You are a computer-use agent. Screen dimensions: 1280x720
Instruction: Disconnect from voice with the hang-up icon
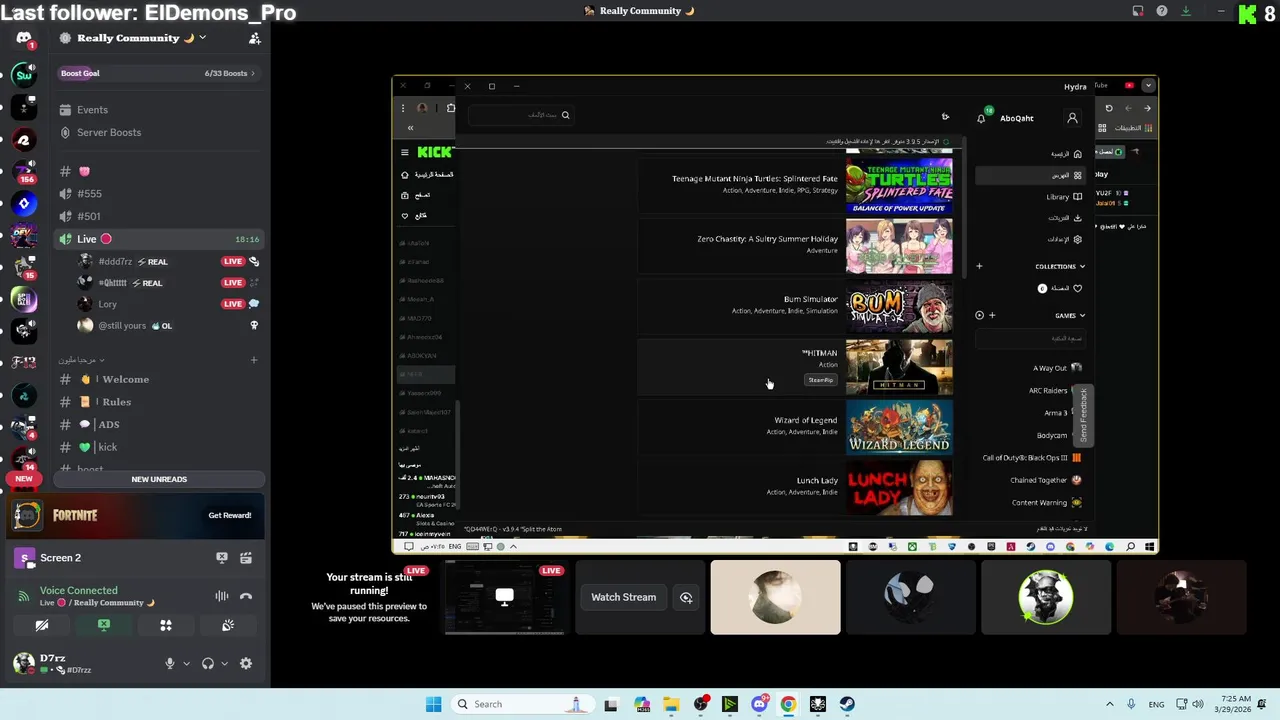point(246,596)
